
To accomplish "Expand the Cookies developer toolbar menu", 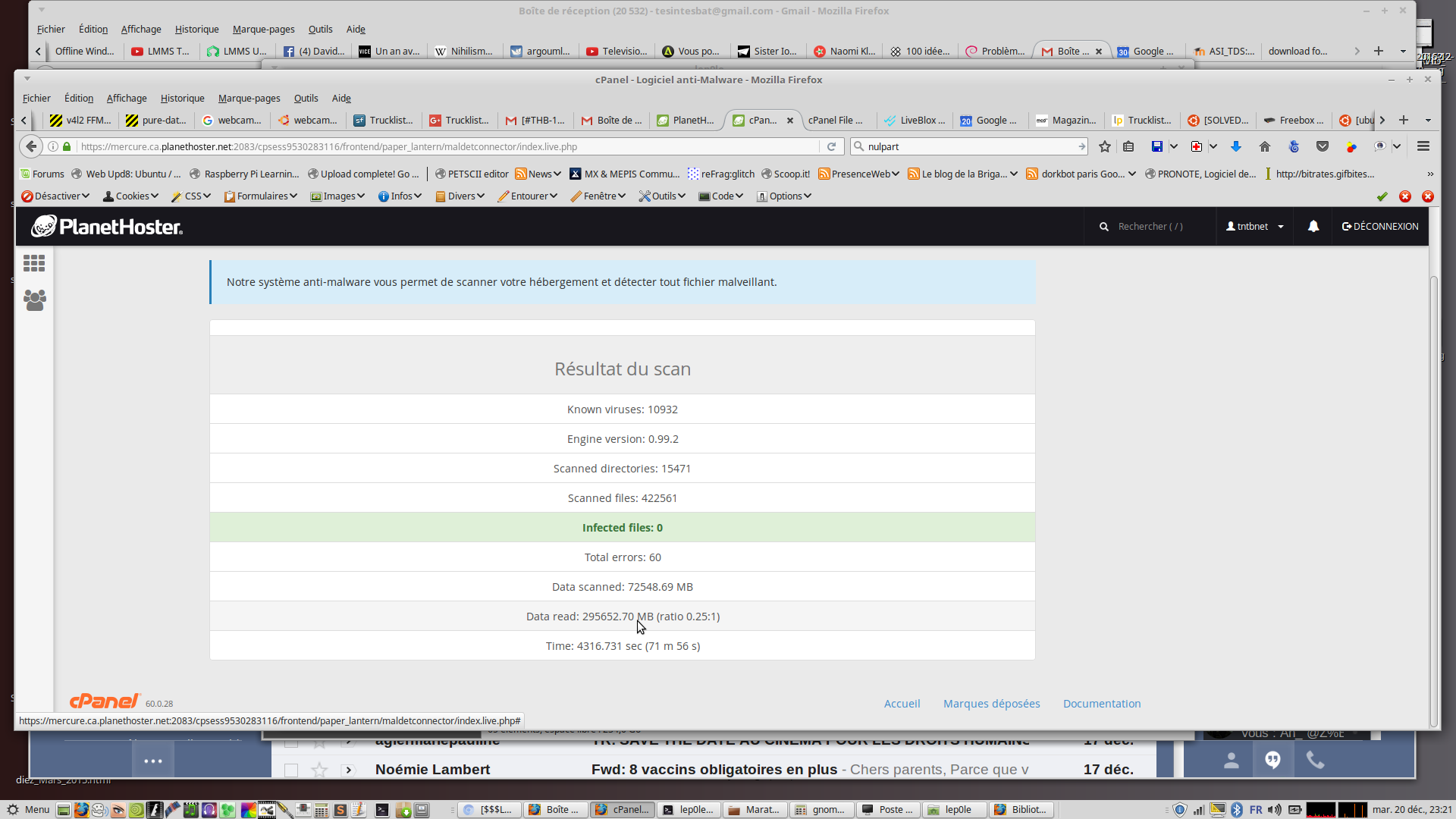I will [130, 196].
